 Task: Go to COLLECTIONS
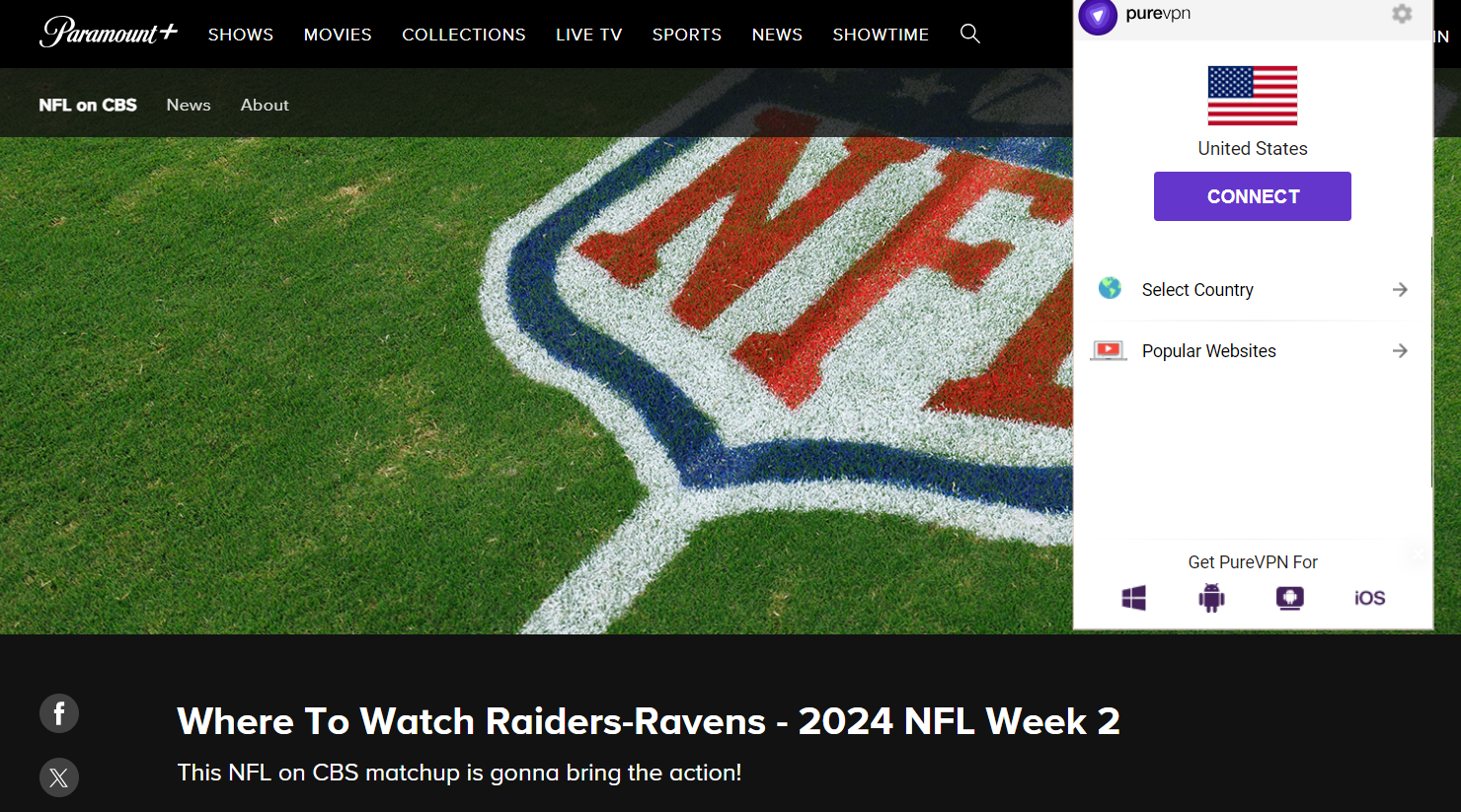(x=464, y=35)
